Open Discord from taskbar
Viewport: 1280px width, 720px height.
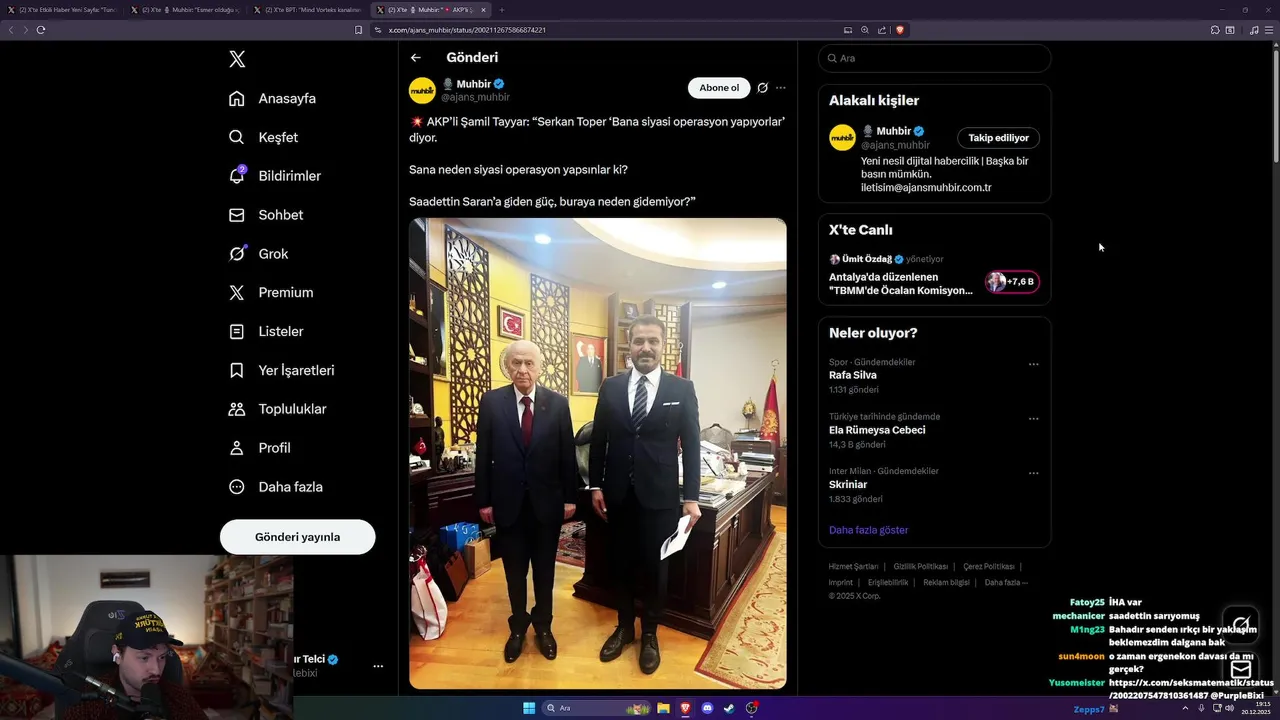(708, 708)
